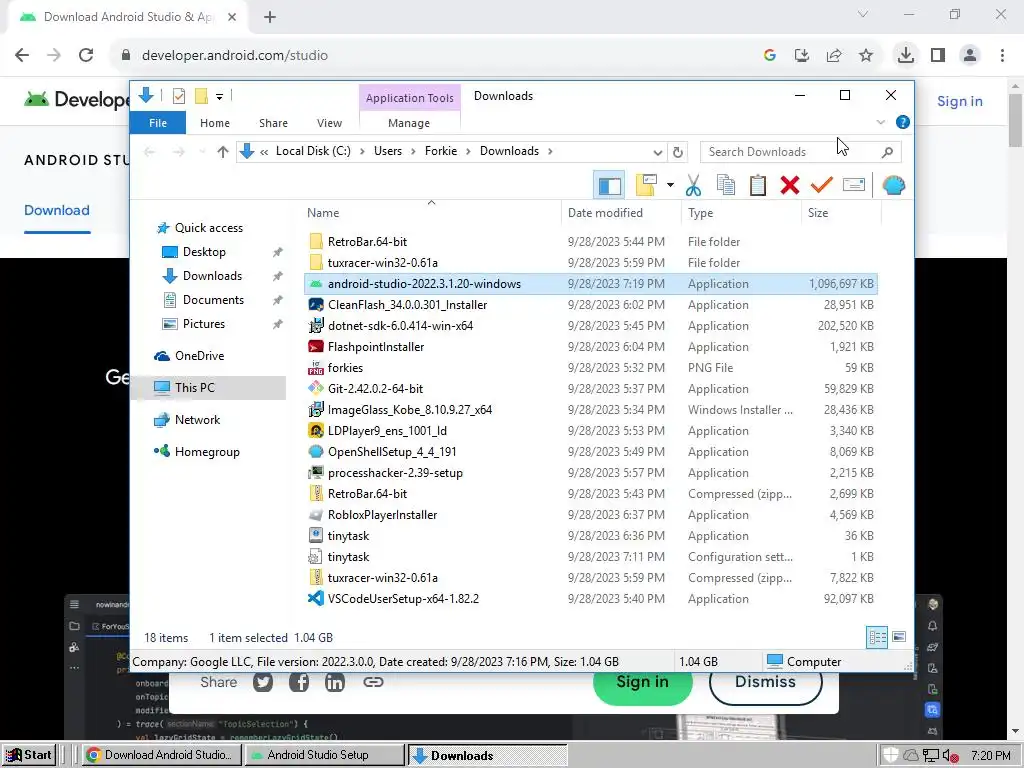The image size is (1024, 768).
Task: Click the refresh button beside address bar
Action: point(678,152)
